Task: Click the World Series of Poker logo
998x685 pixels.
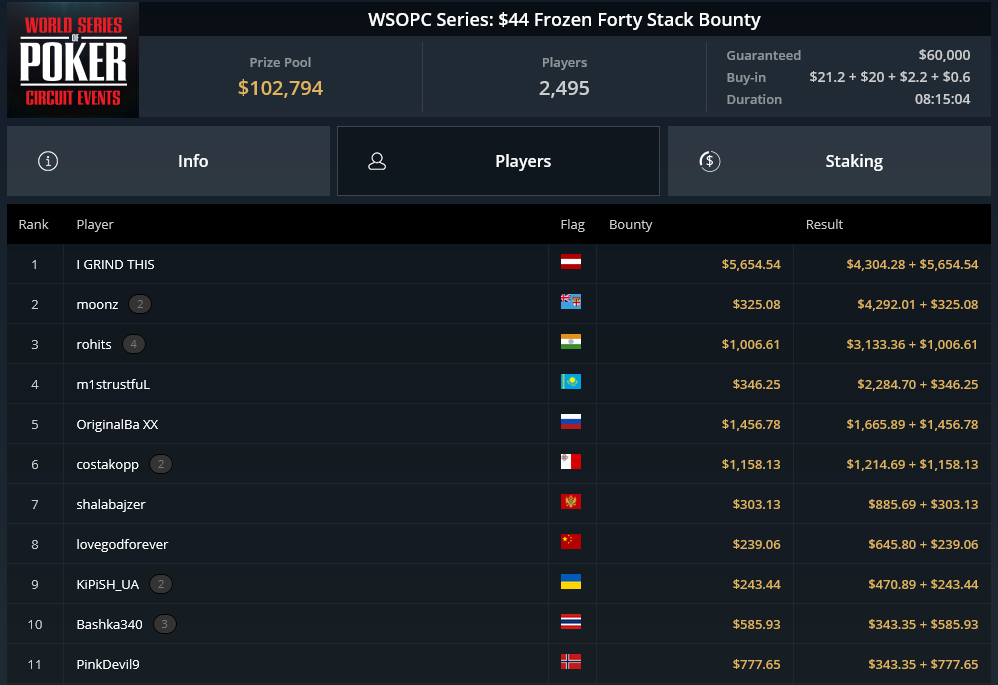Action: pos(73,60)
